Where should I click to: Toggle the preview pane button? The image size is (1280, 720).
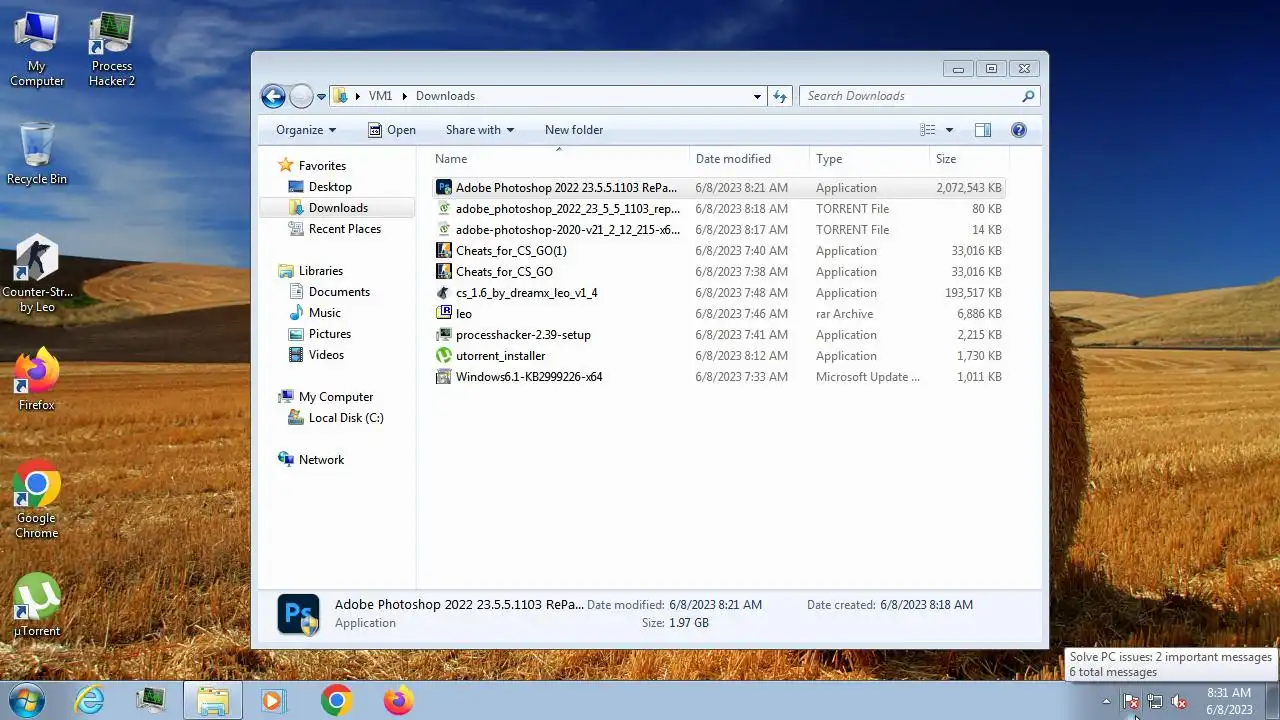pos(983,130)
